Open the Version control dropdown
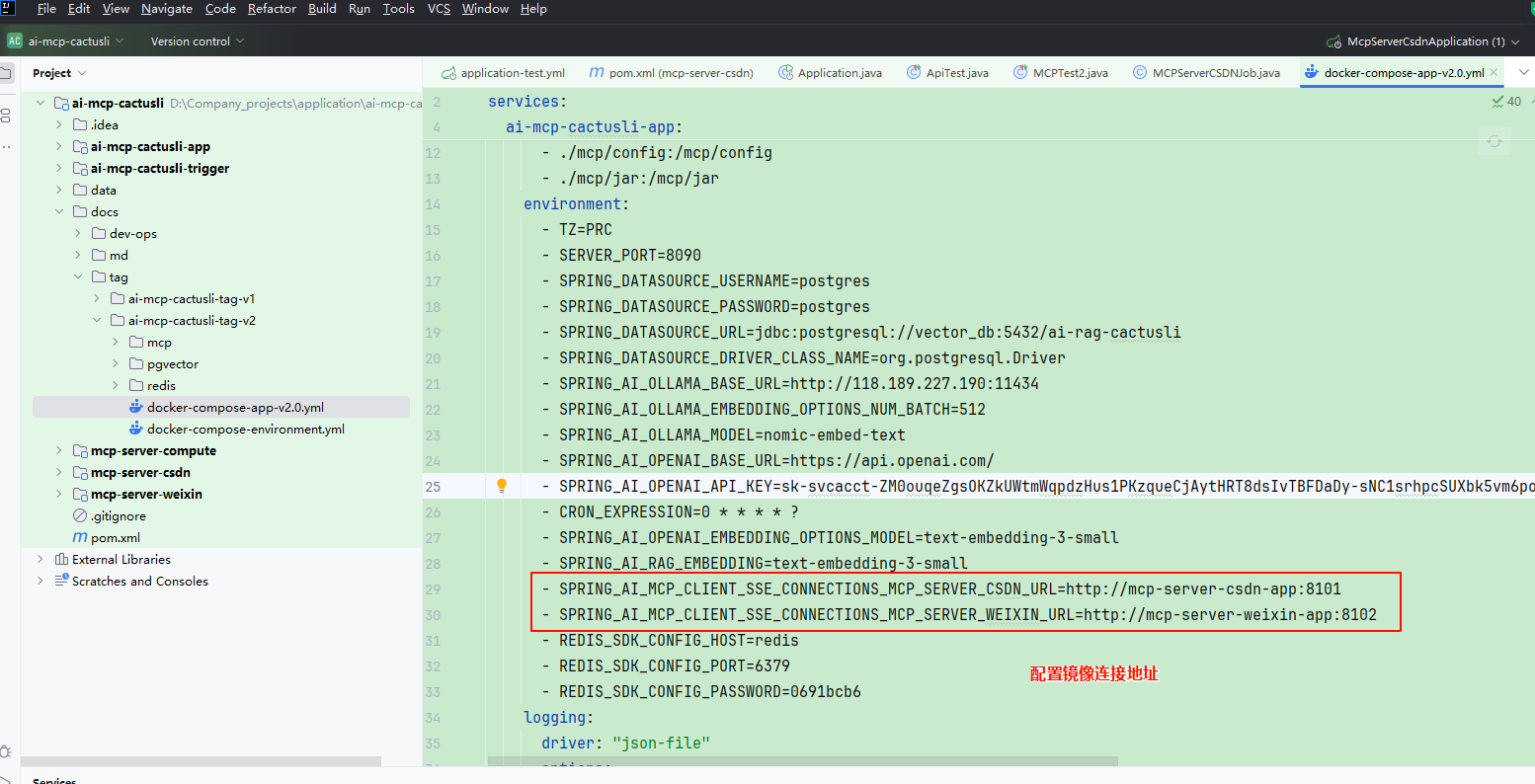1535x784 pixels. (198, 41)
